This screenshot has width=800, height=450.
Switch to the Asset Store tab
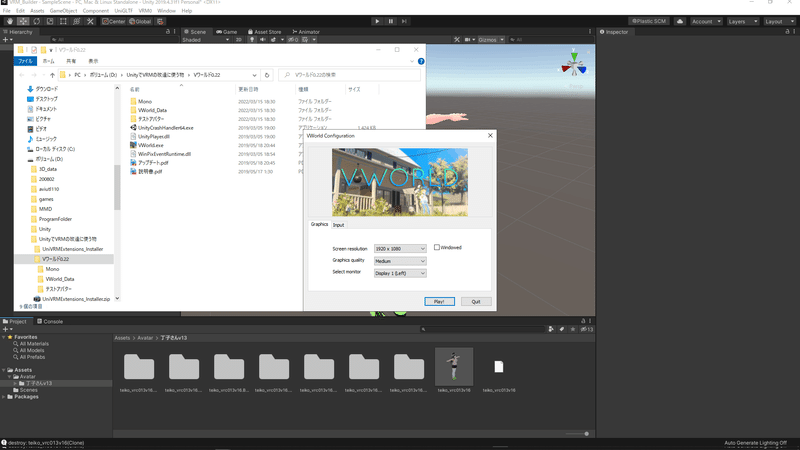[x=264, y=32]
